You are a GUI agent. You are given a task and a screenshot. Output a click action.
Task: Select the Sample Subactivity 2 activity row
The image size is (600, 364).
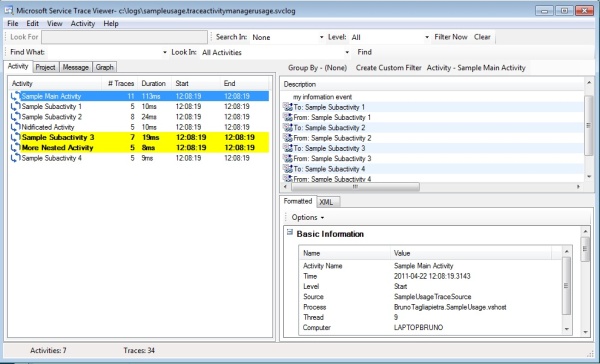tap(139, 117)
